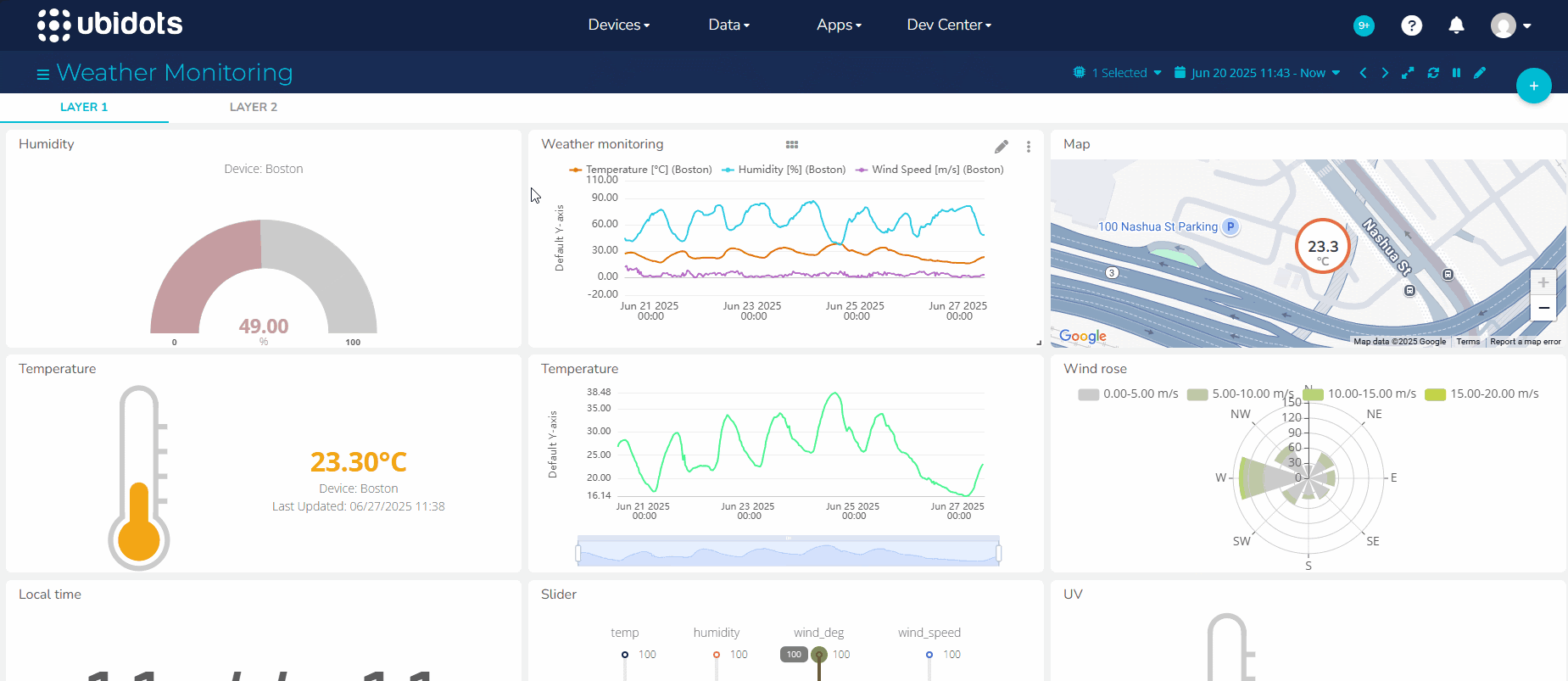Click the notification bell icon
The image size is (1568, 681).
click(x=1456, y=25)
